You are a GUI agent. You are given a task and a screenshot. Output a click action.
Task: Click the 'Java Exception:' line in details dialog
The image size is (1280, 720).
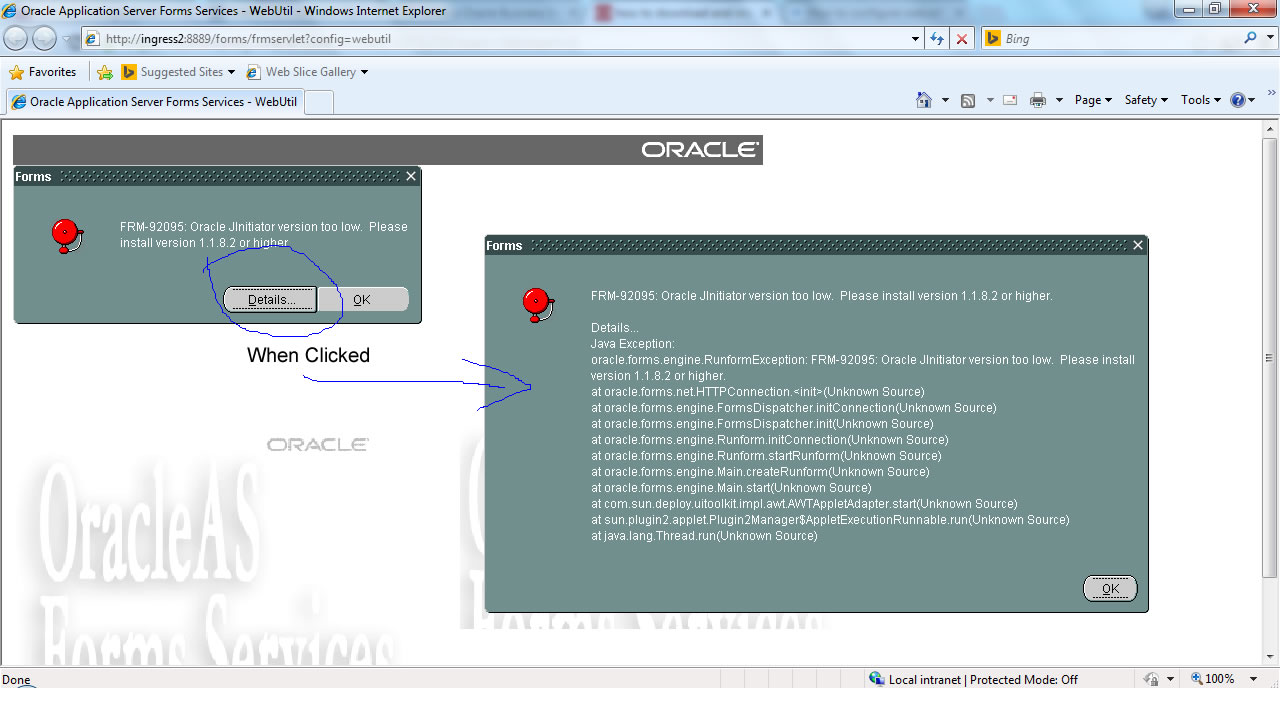633,344
